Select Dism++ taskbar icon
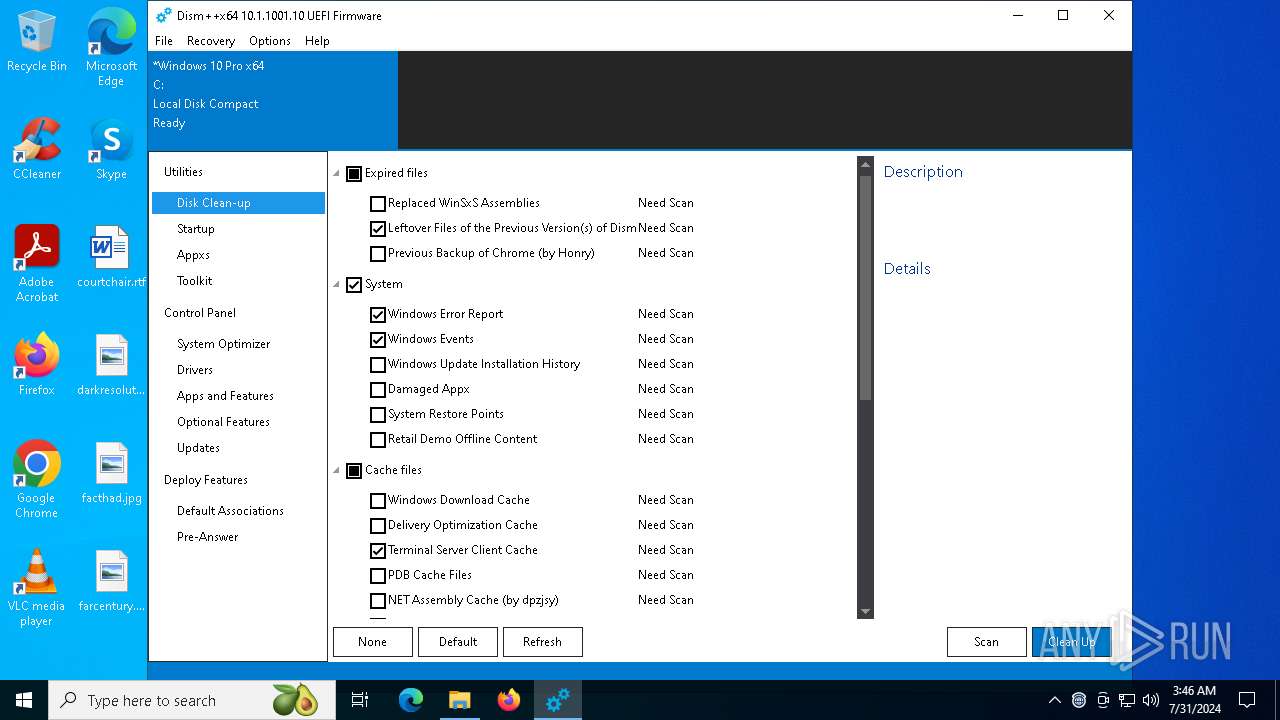The width and height of the screenshot is (1280, 720). 558,700
